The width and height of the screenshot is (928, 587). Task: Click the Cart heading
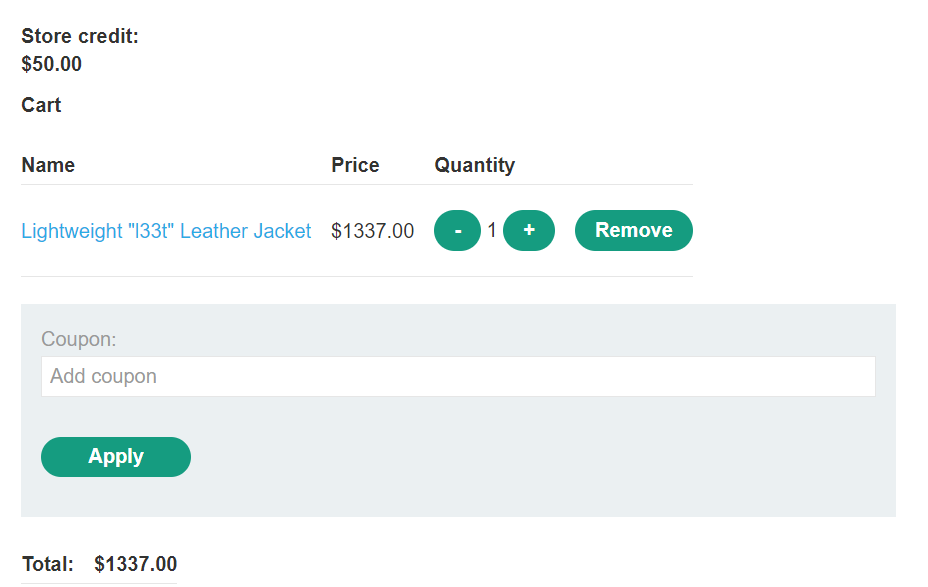tap(41, 105)
